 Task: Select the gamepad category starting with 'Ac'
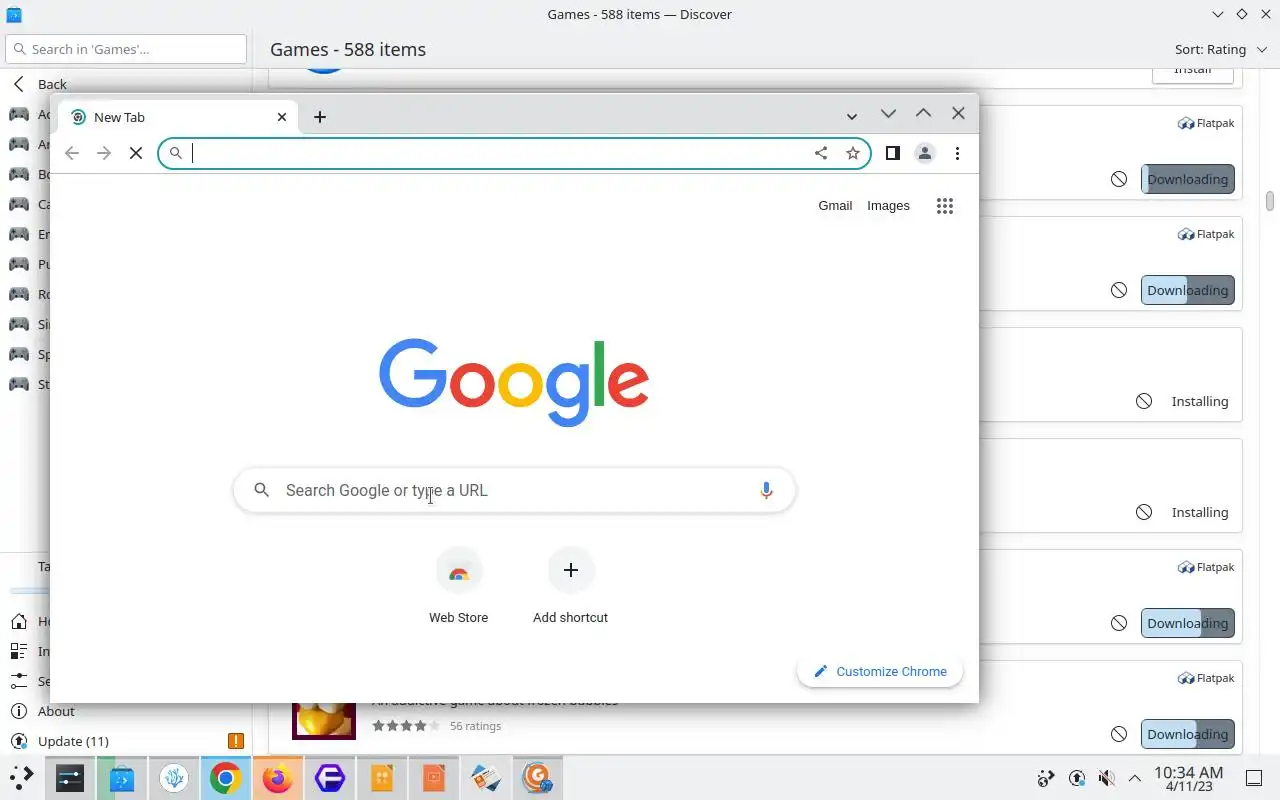28,114
